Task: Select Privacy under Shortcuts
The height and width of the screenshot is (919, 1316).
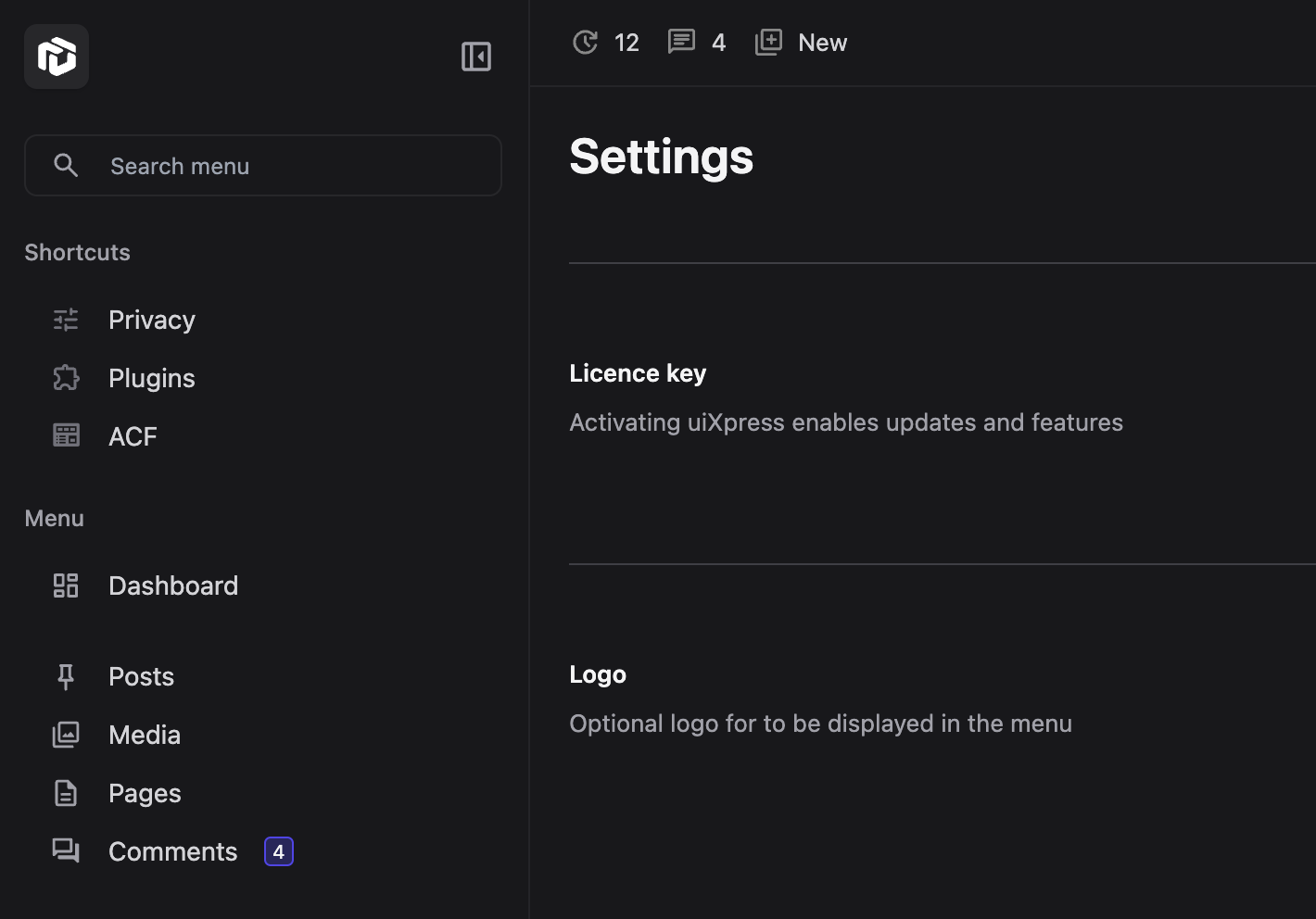Action: (x=151, y=319)
